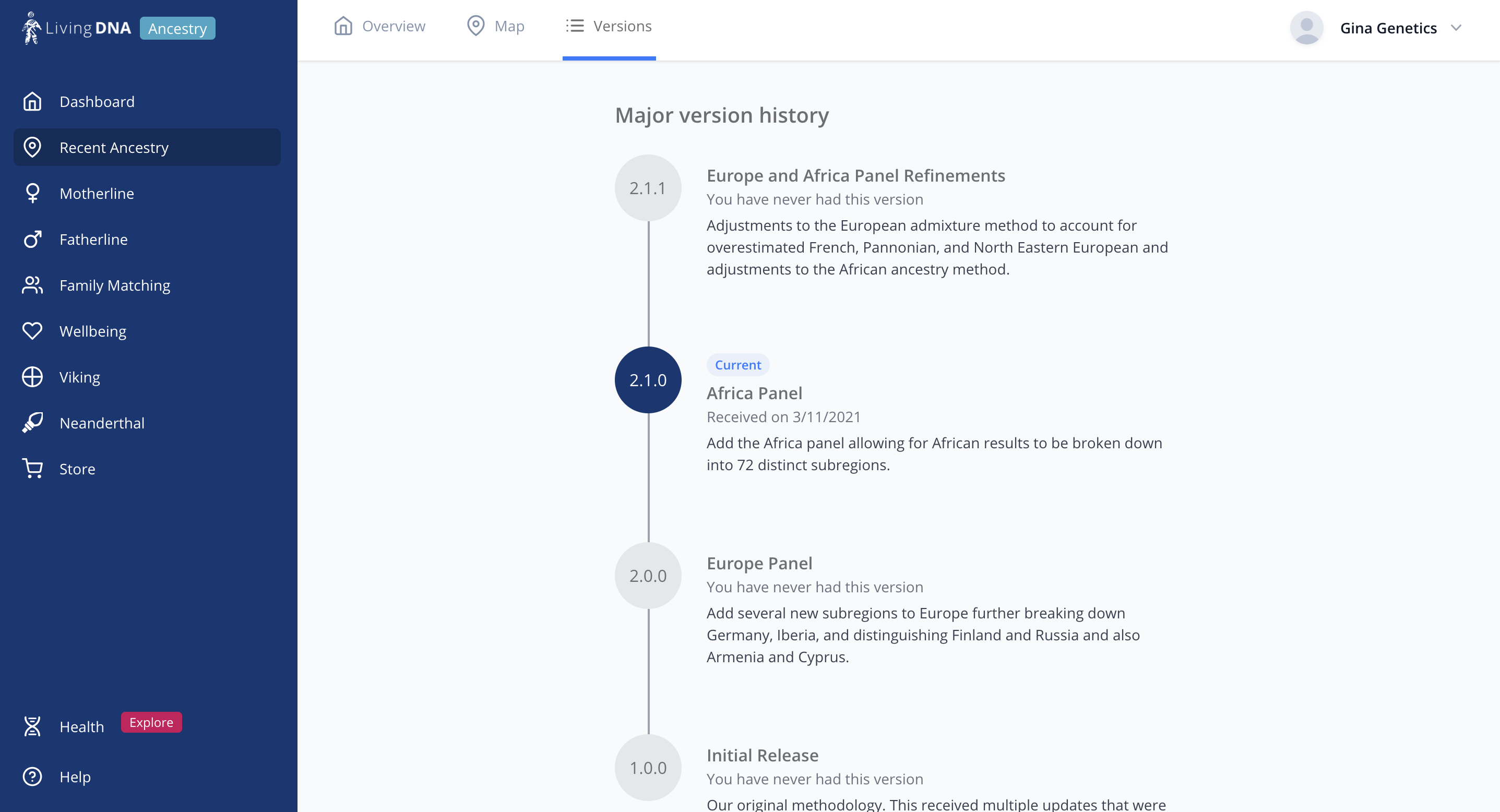This screenshot has width=1500, height=812.
Task: Click the Health DNA helix icon
Action: pos(32,726)
